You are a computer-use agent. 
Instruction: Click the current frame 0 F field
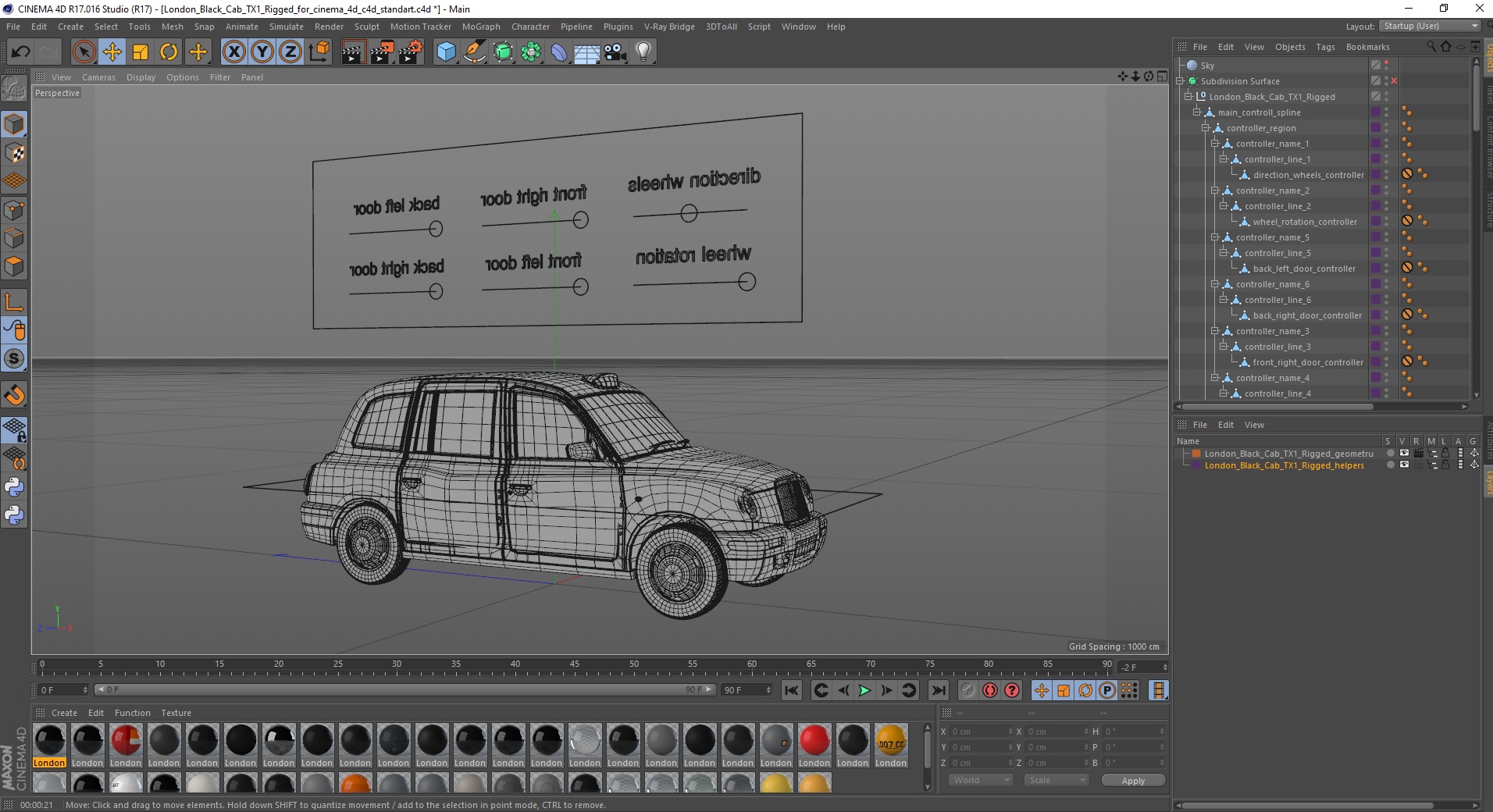click(x=62, y=690)
